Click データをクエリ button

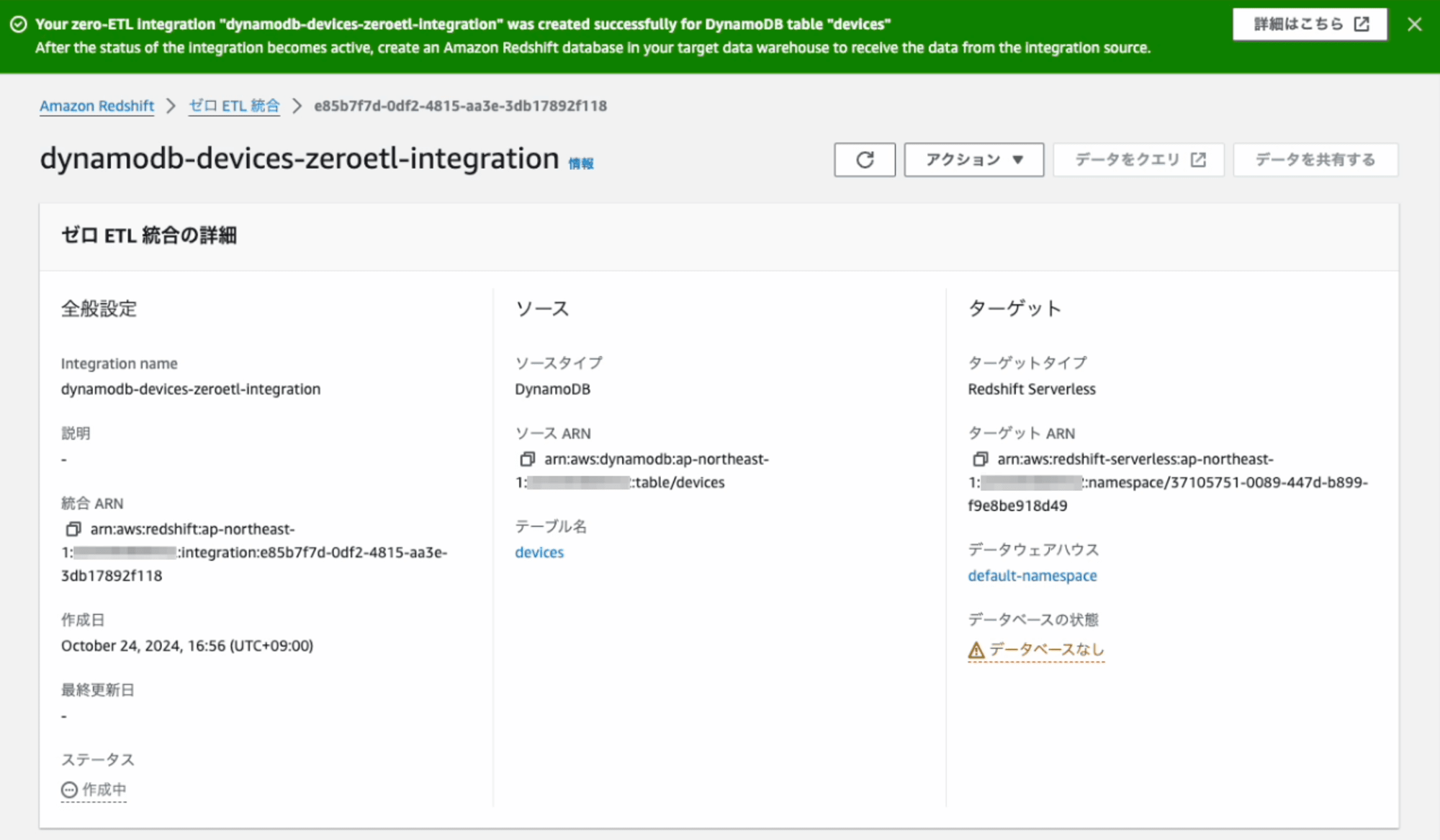[x=1138, y=160]
